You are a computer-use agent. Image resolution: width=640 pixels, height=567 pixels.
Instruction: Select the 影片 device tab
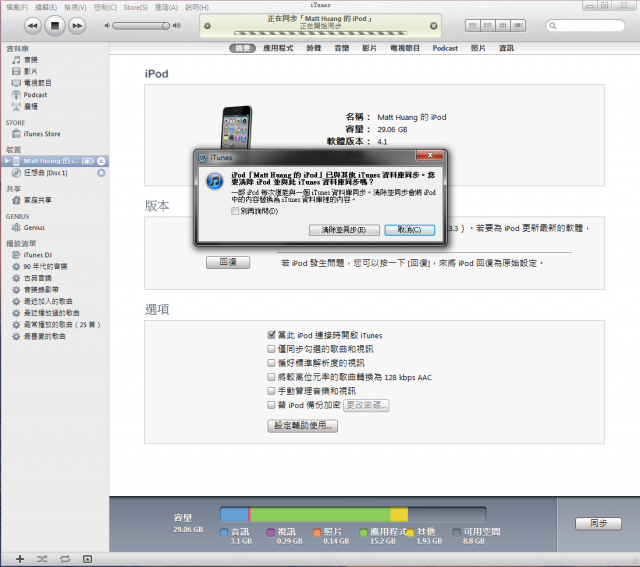point(369,48)
